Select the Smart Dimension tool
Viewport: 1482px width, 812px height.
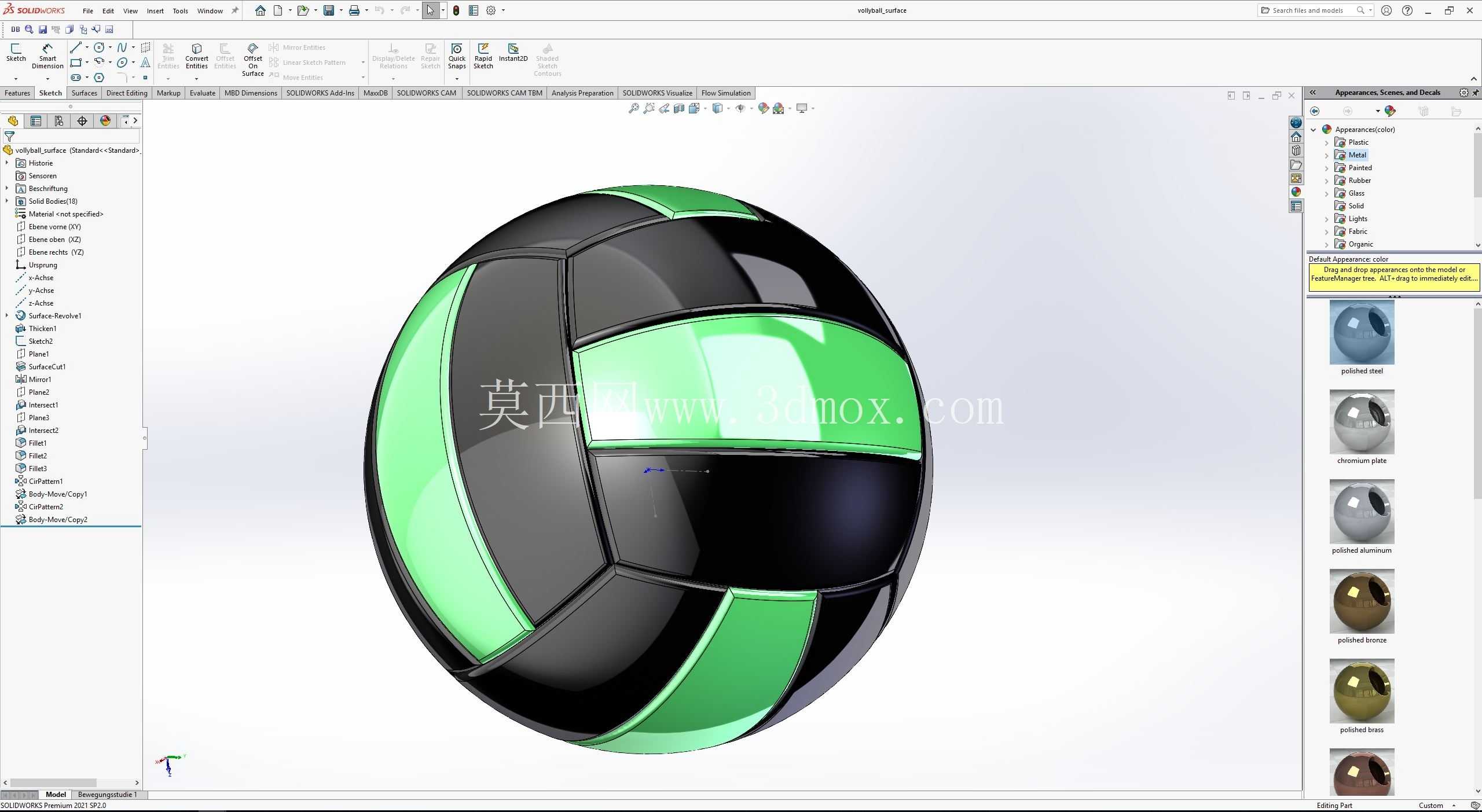point(47,56)
